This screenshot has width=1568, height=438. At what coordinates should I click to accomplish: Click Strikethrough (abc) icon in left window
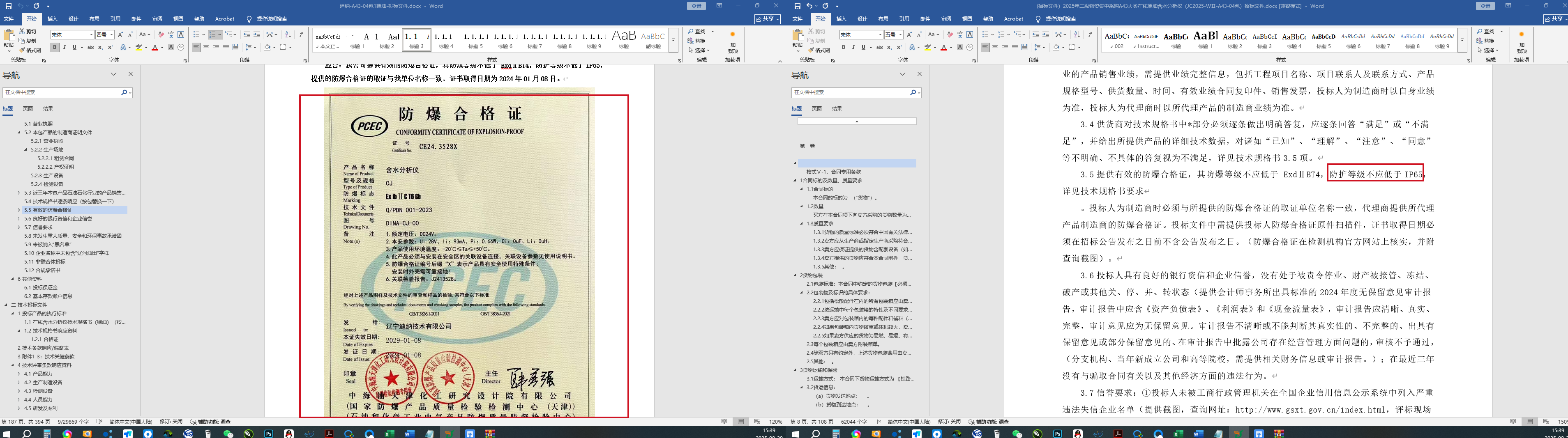click(91, 48)
